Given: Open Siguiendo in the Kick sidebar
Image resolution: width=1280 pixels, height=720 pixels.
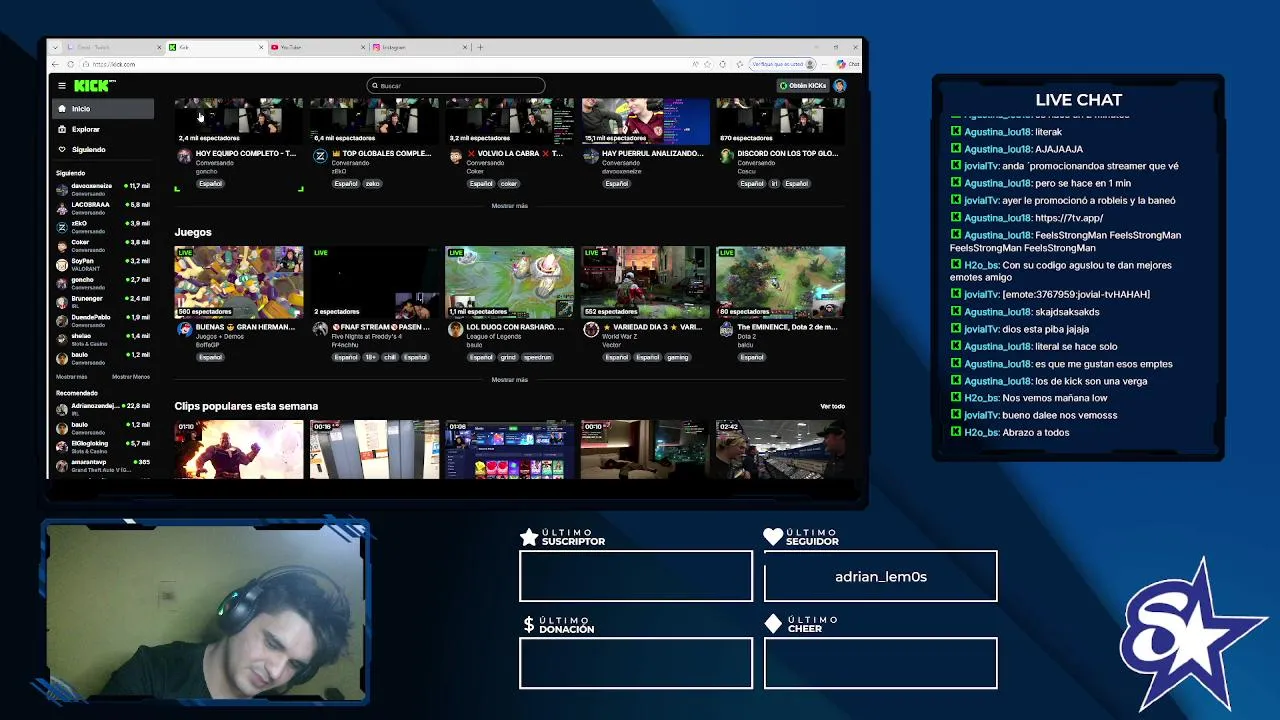Looking at the screenshot, I should (x=88, y=149).
